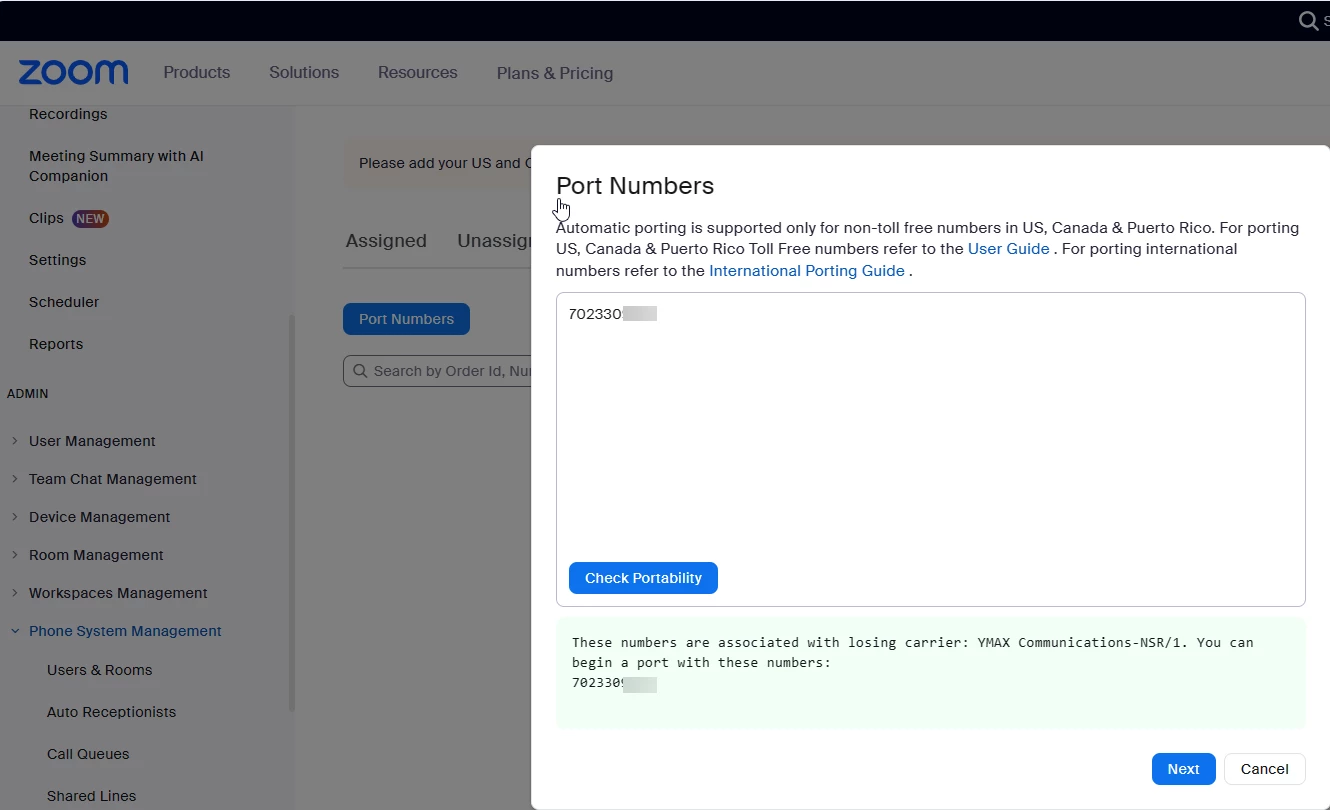Click Port Numbers button on background page
Viewport: 1330px width, 810px height.
(406, 319)
